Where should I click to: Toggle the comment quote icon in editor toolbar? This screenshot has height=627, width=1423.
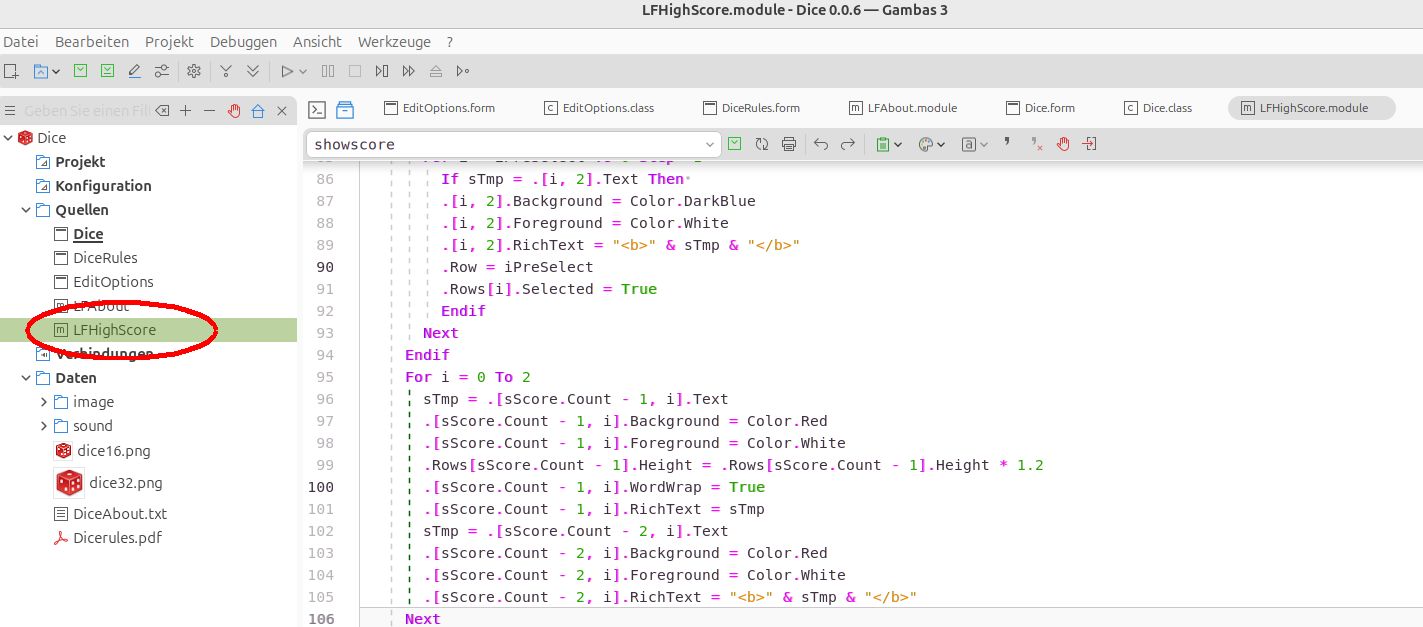tap(1007, 143)
